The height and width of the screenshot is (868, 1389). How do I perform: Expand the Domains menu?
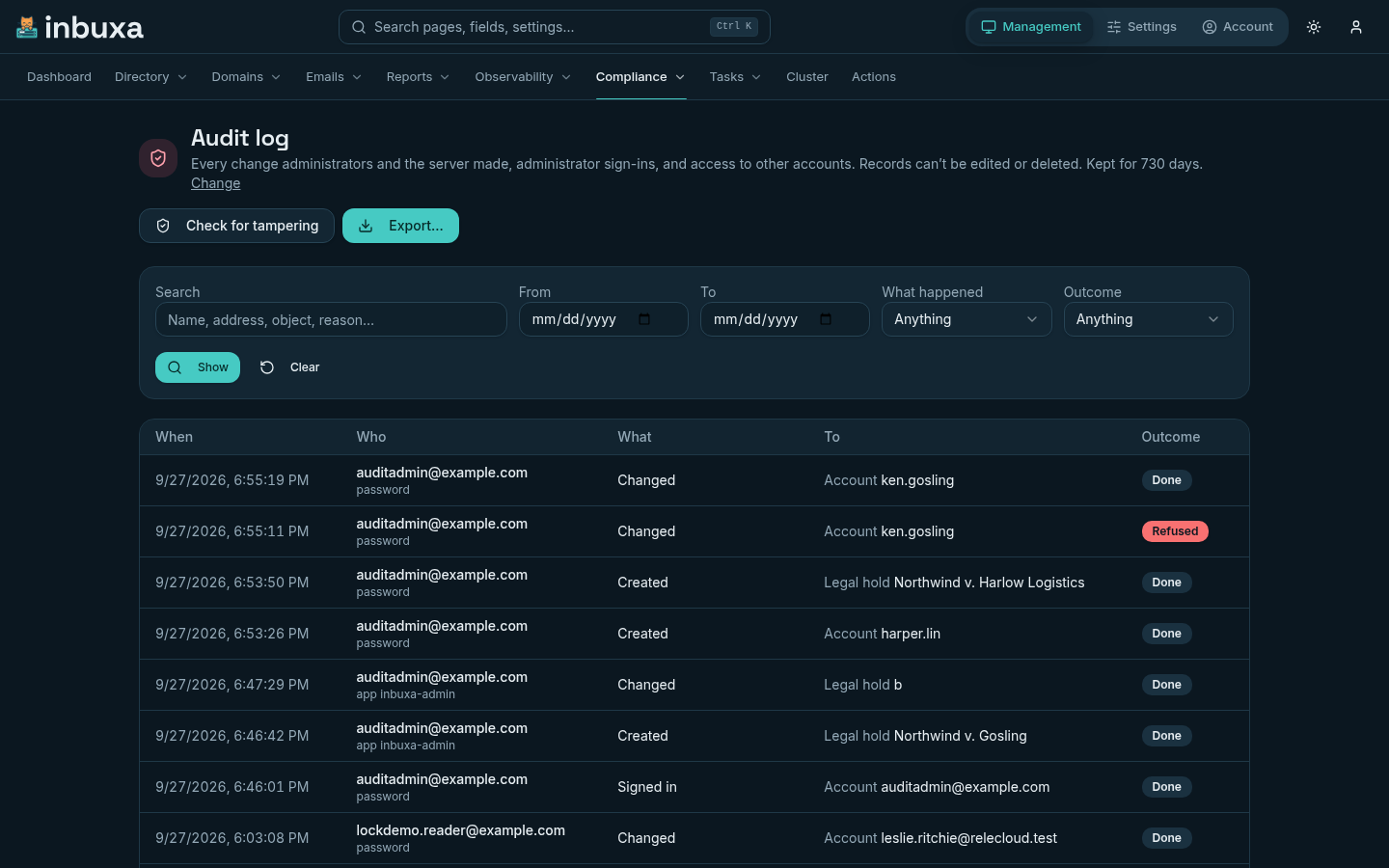246,77
